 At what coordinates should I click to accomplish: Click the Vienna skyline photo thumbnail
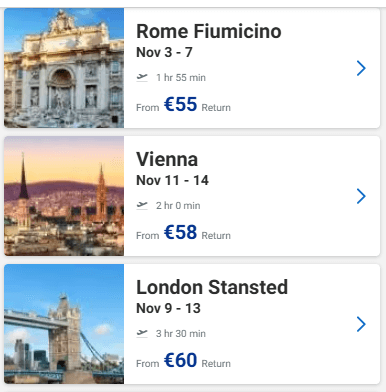click(x=64, y=196)
